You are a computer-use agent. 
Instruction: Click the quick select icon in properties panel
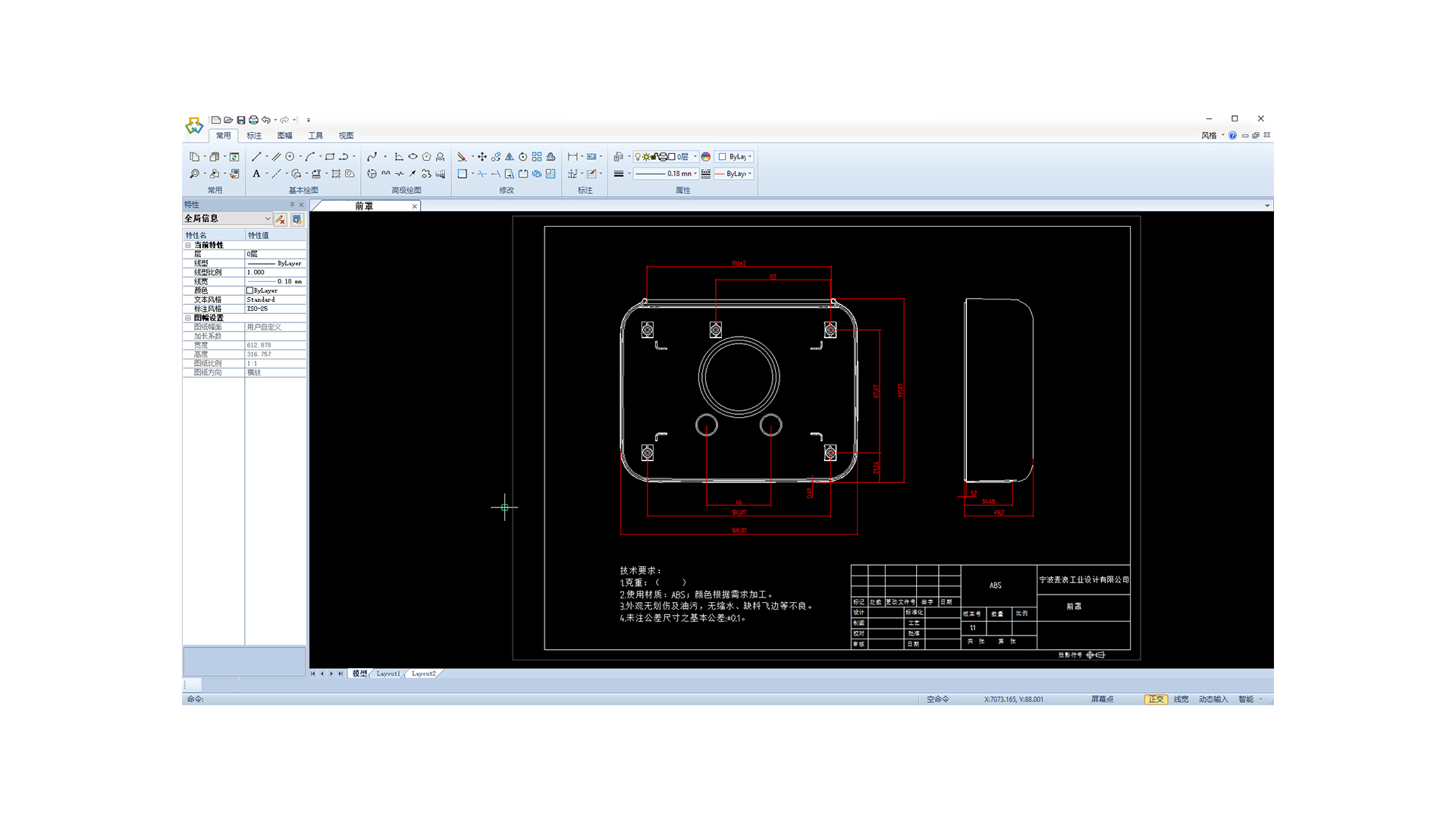(297, 219)
